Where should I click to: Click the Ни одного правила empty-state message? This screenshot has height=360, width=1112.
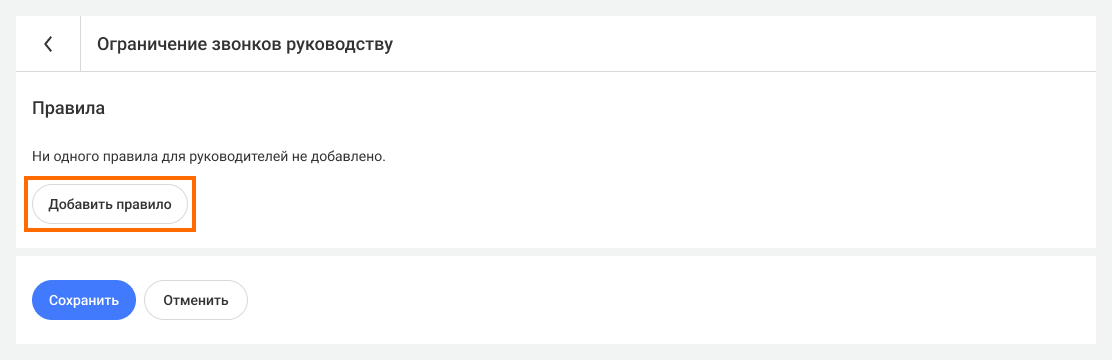208,155
